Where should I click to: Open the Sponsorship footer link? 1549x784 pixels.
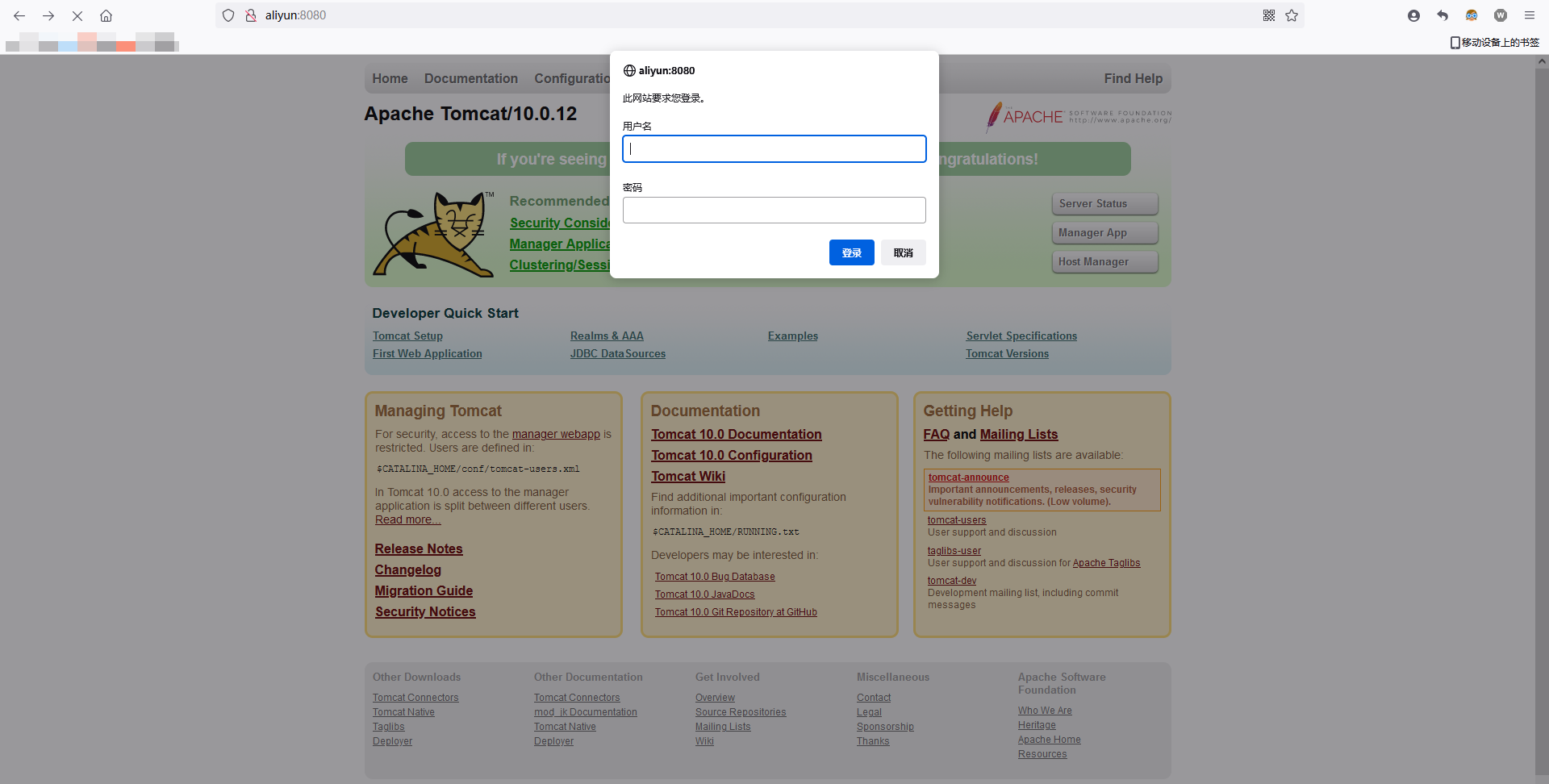885,727
